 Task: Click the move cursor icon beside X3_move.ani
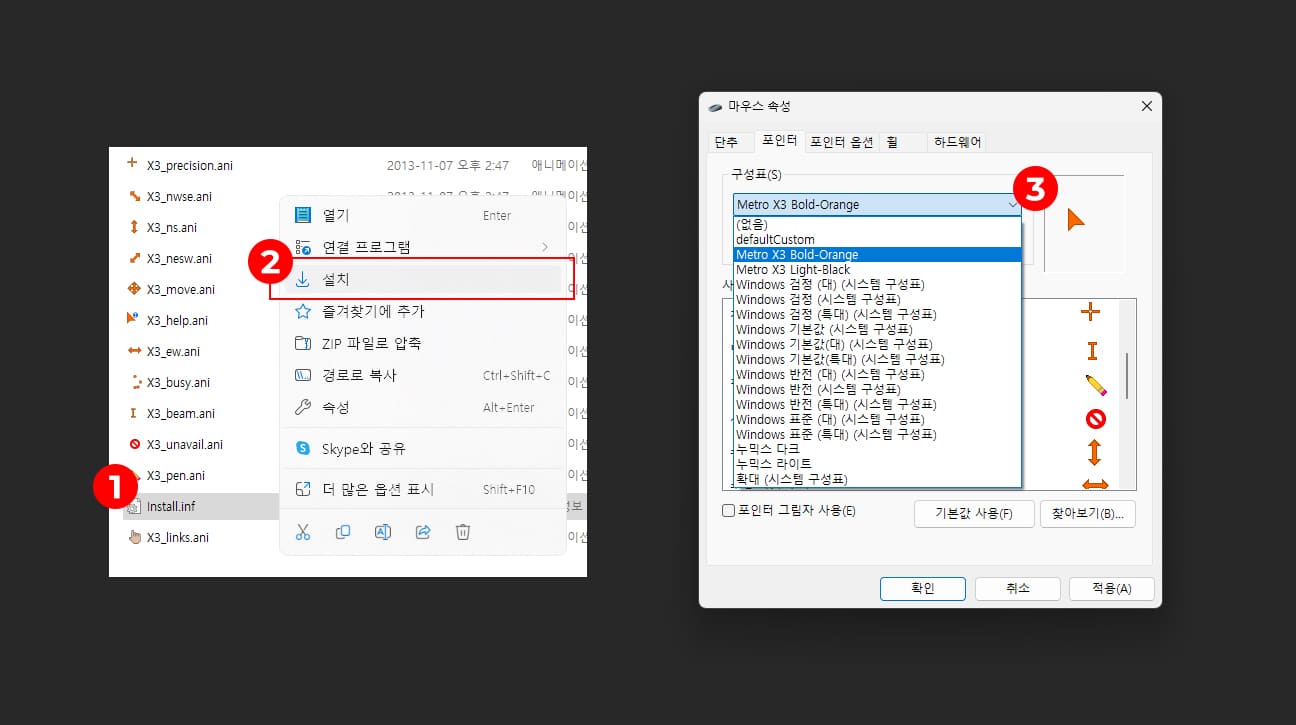[132, 289]
